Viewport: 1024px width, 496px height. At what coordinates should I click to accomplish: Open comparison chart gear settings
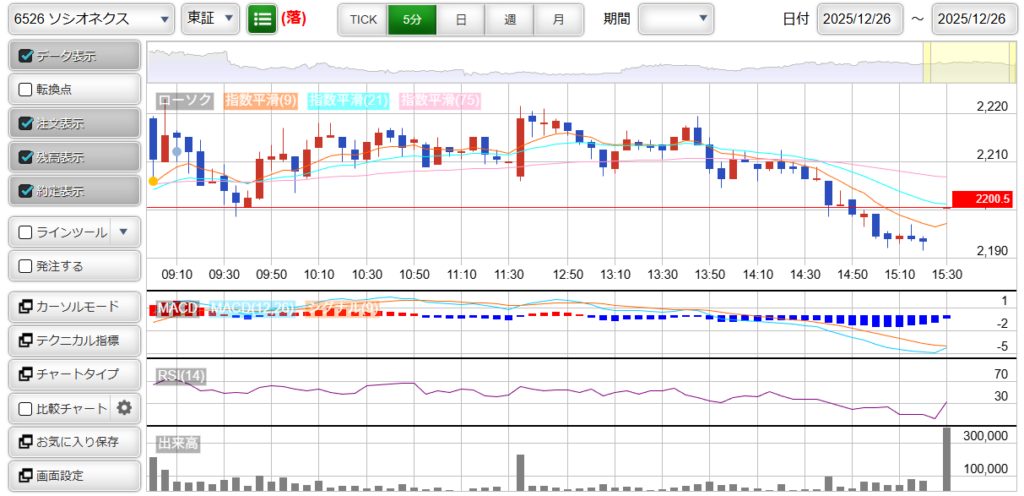pos(125,408)
